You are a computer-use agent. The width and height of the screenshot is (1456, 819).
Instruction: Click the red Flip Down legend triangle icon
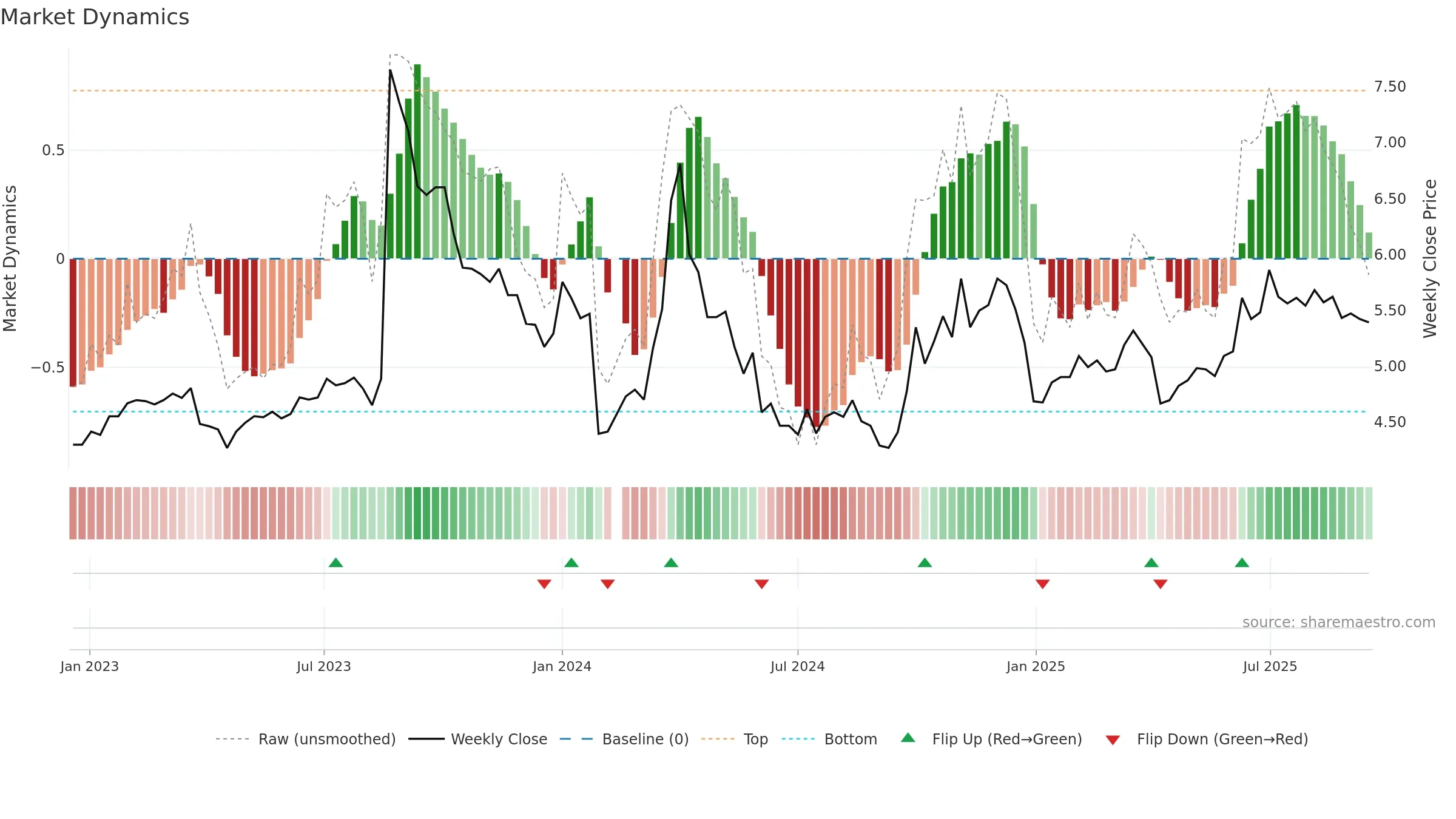[x=1113, y=740]
